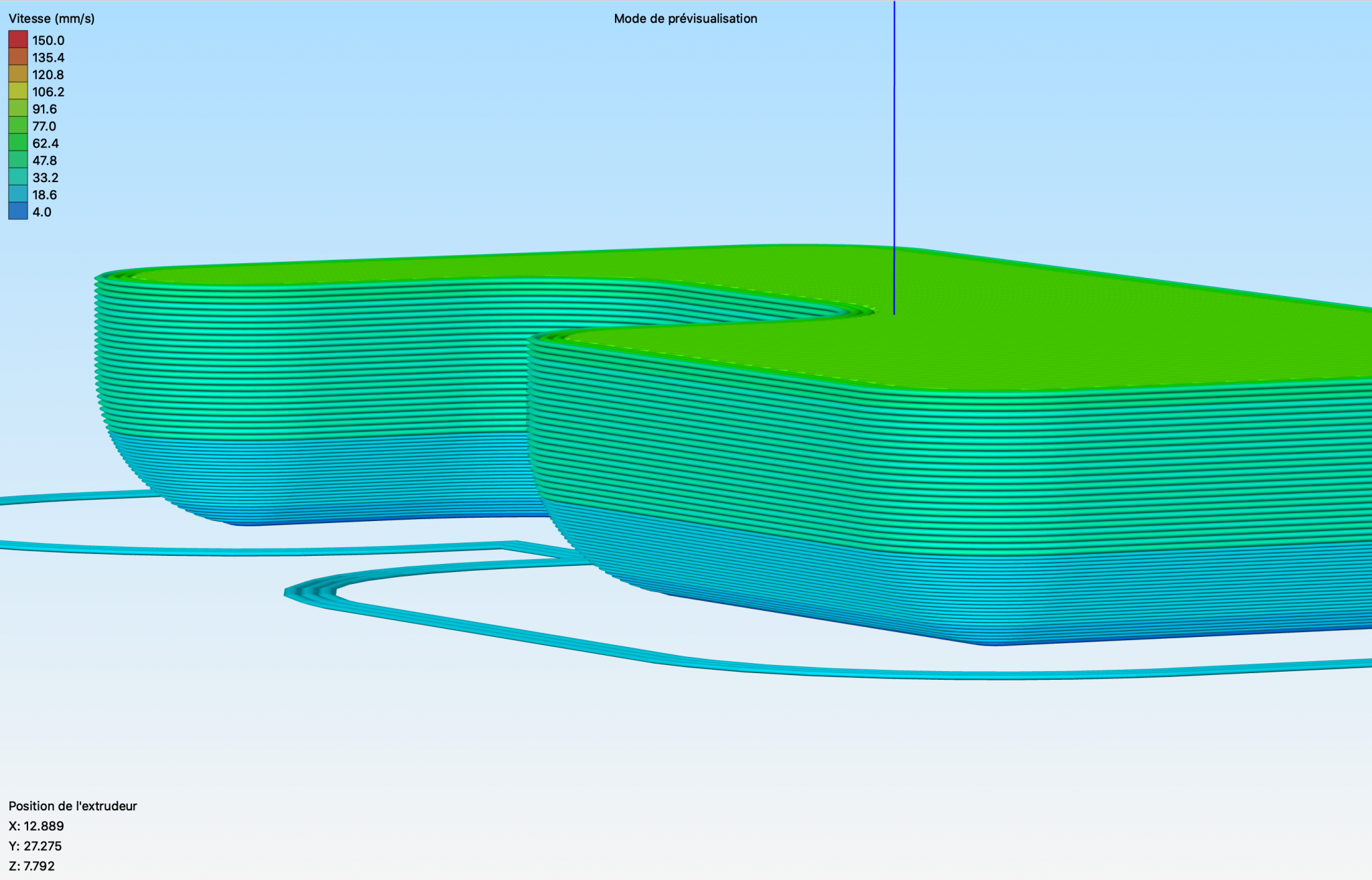
Task: Click the X: 12.889 coordinate readout
Action: [x=36, y=826]
